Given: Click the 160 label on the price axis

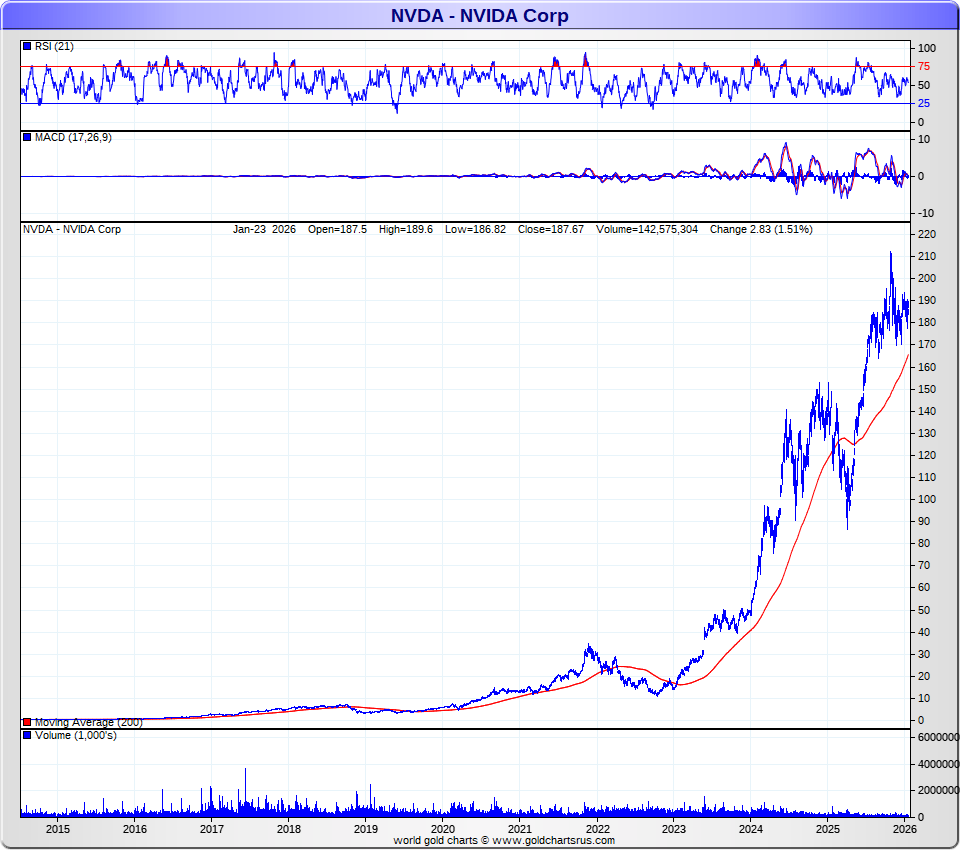Looking at the screenshot, I should pyautogui.click(x=927, y=367).
